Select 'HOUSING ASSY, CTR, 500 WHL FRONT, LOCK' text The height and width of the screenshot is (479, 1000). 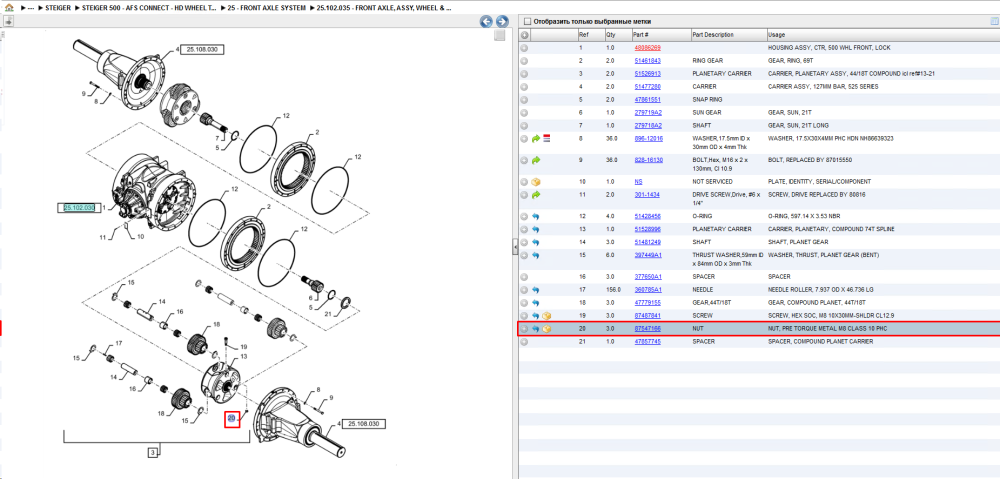829,48
